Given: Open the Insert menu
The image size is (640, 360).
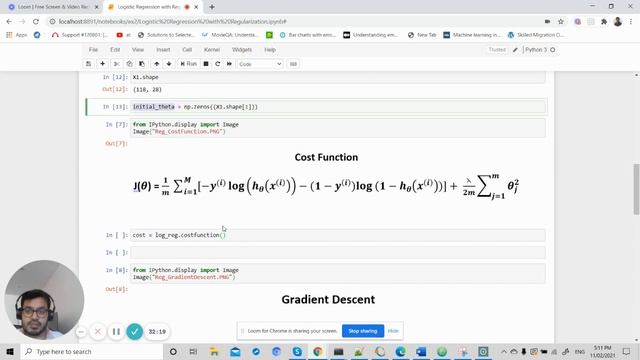Looking at the screenshot, I should [x=163, y=50].
